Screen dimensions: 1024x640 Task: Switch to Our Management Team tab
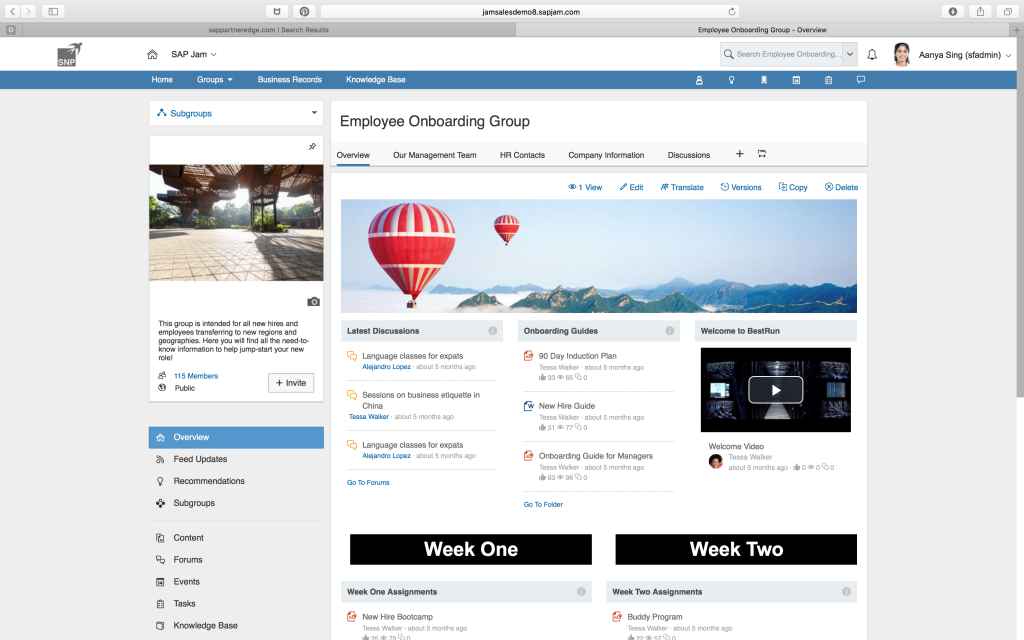tap(434, 155)
